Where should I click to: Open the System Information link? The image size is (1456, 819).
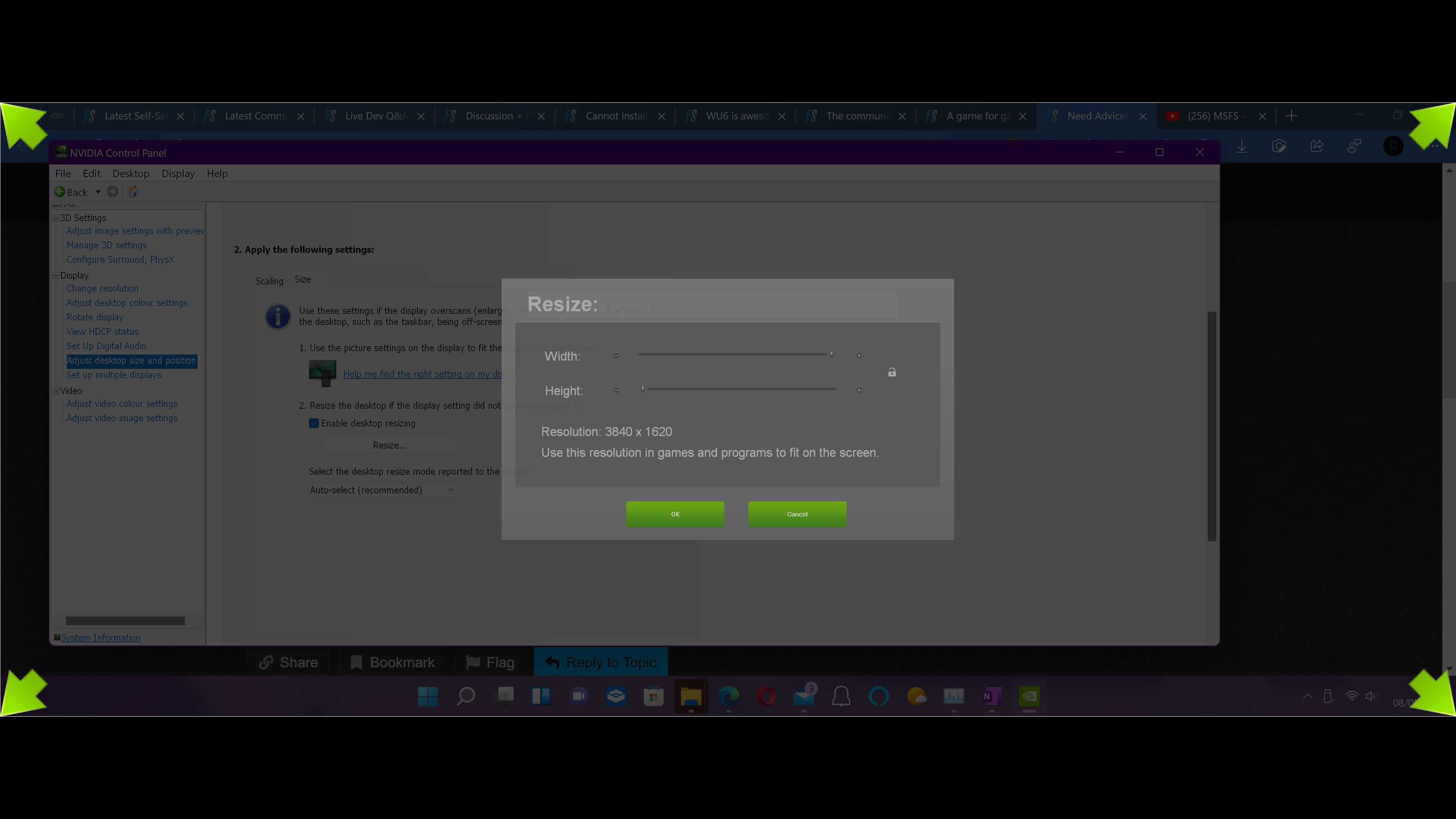[100, 637]
